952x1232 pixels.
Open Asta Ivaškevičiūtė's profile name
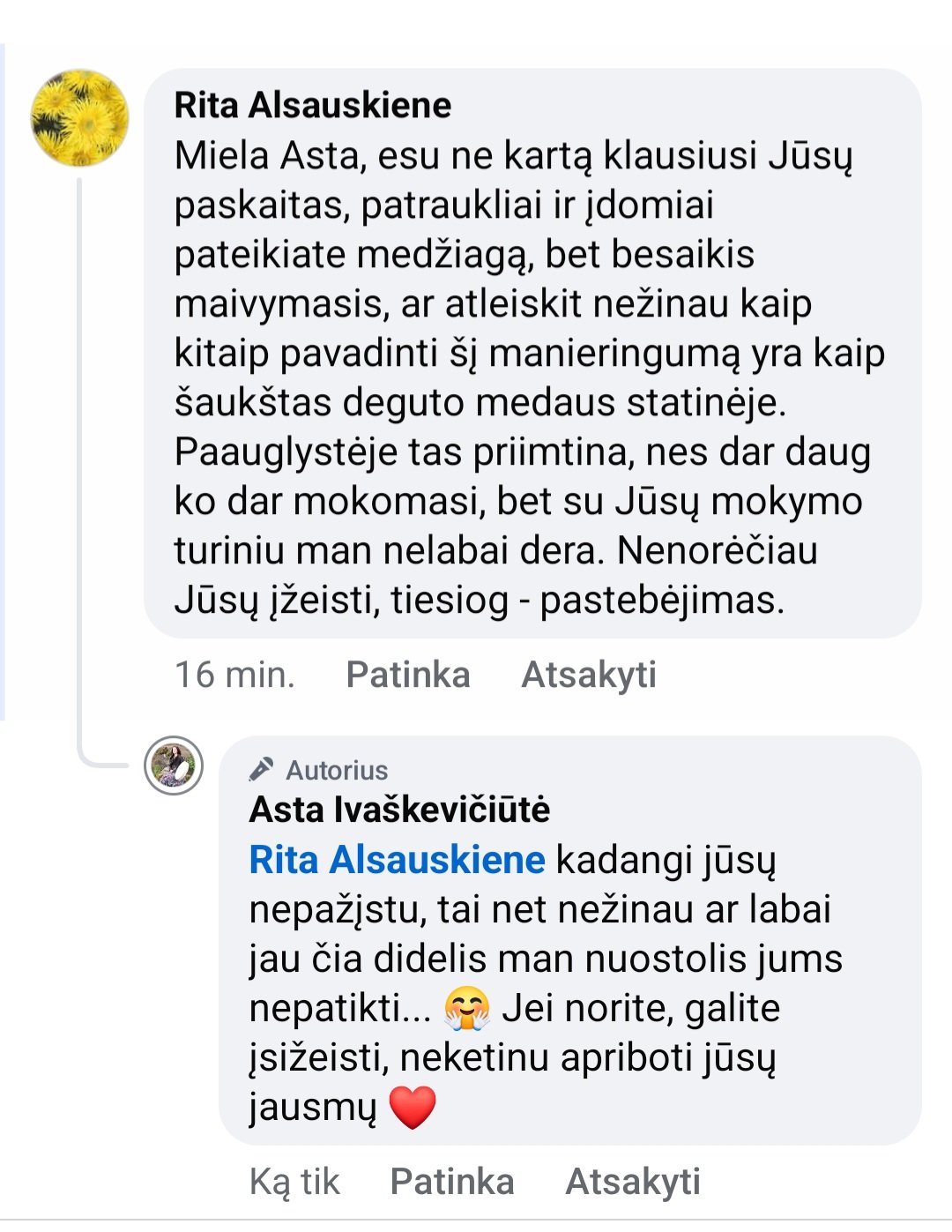tap(399, 810)
